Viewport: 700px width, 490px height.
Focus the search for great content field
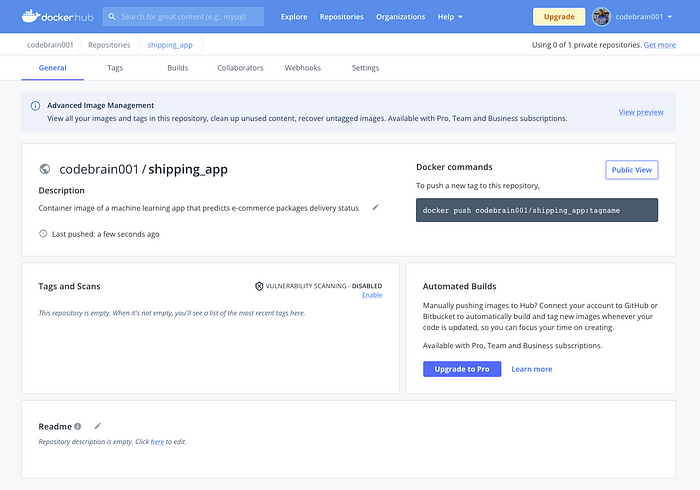(x=183, y=17)
